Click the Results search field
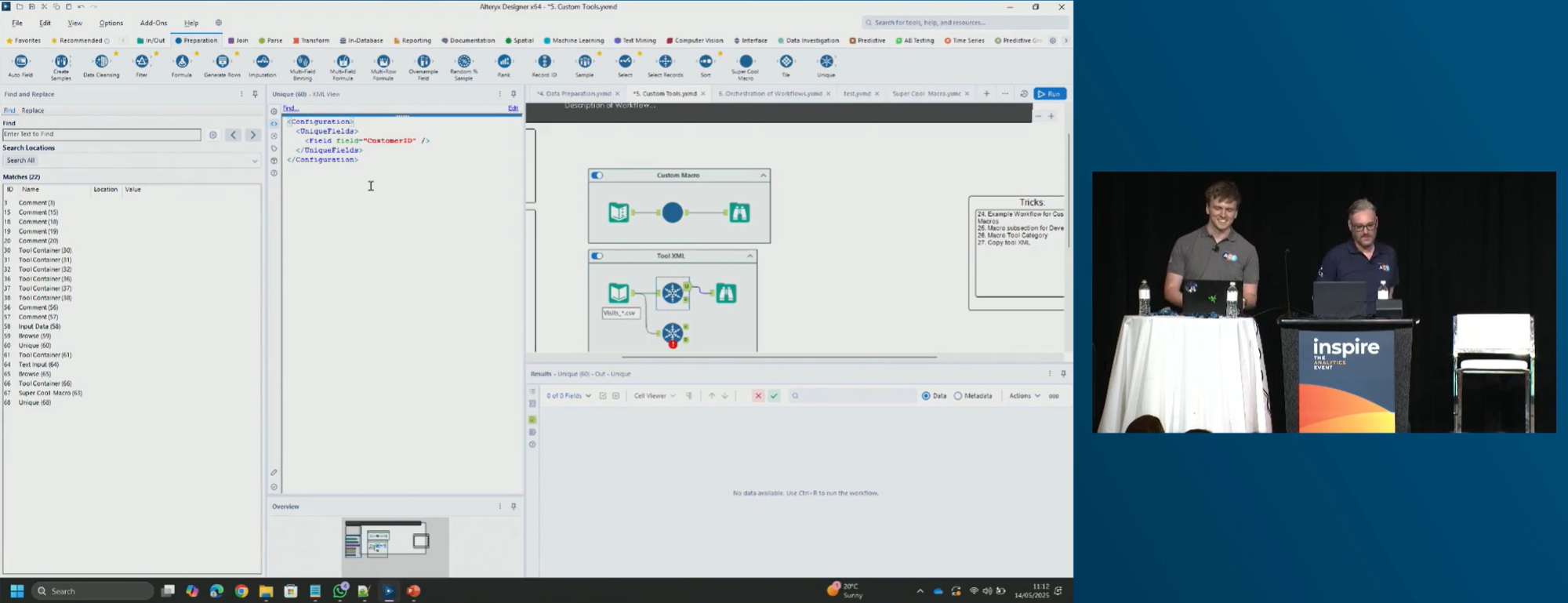Image resolution: width=1568 pixels, height=603 pixels. coord(852,396)
